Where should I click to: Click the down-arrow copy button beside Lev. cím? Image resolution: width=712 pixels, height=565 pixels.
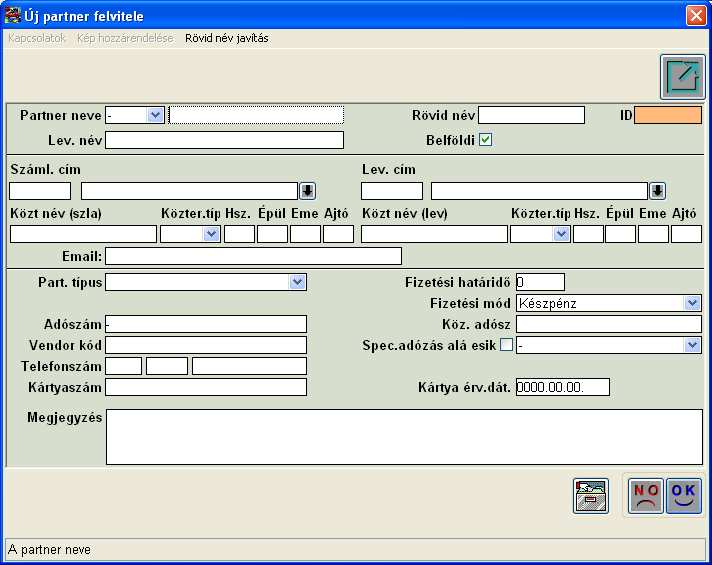coord(658,191)
